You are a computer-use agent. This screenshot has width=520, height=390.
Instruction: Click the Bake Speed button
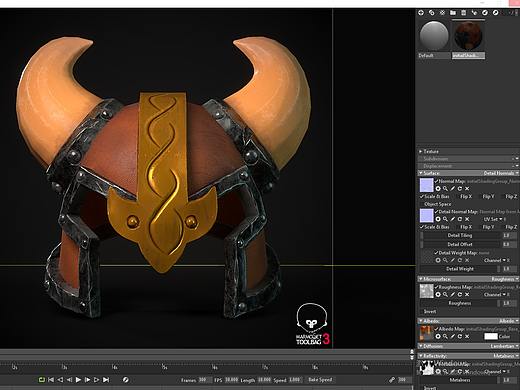pos(320,380)
